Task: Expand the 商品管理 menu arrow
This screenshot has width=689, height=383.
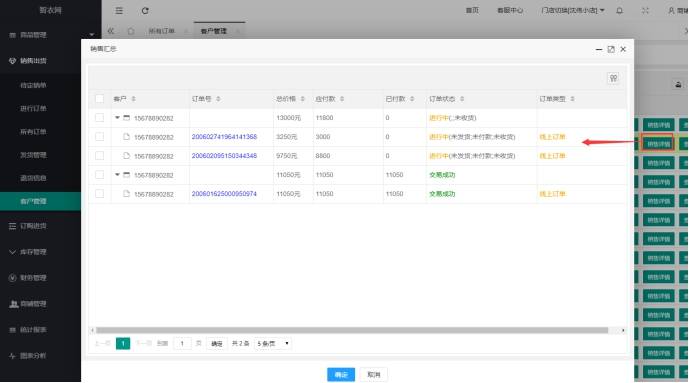Action: coord(91,35)
